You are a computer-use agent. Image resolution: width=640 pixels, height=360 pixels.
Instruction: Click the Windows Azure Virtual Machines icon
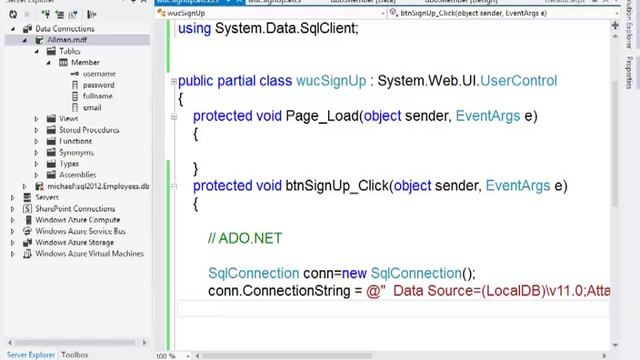(27, 253)
